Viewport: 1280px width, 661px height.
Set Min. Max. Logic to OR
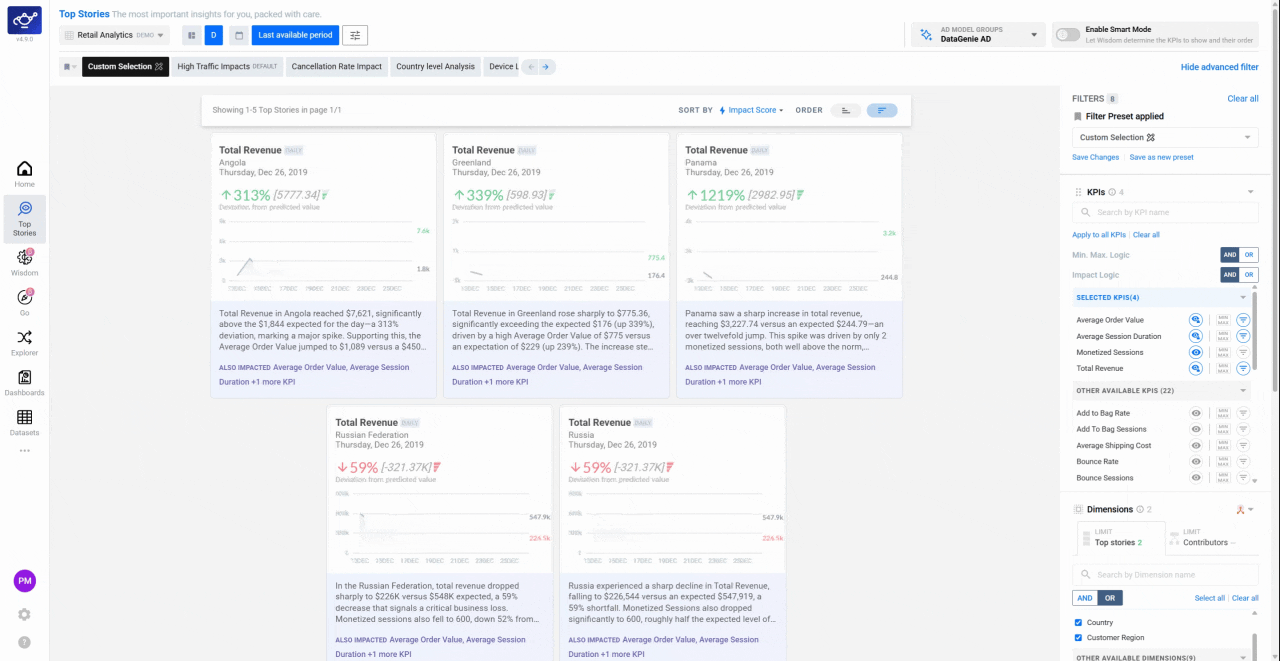pos(1249,255)
